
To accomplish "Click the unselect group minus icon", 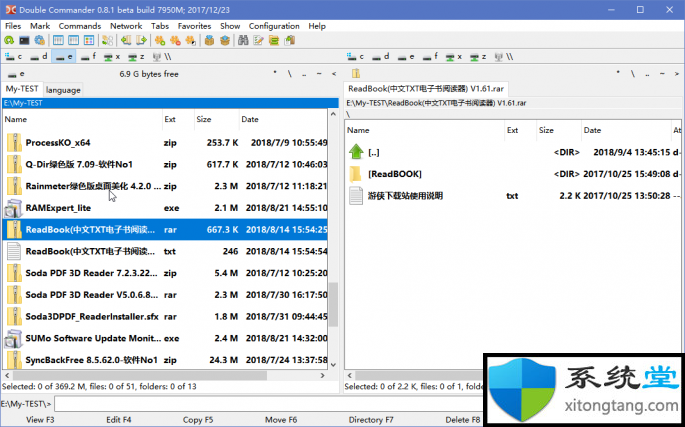I will point(175,41).
